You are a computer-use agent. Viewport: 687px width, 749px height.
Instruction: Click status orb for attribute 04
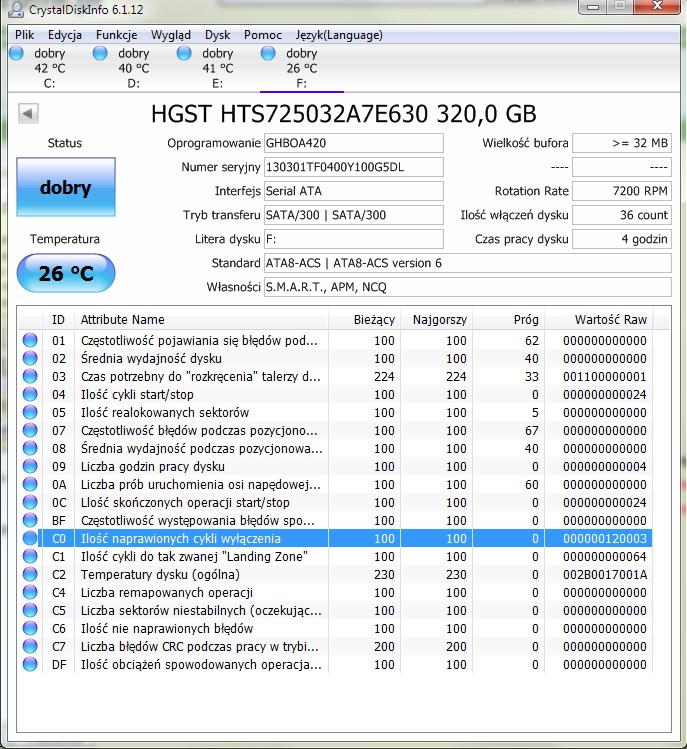coord(30,394)
